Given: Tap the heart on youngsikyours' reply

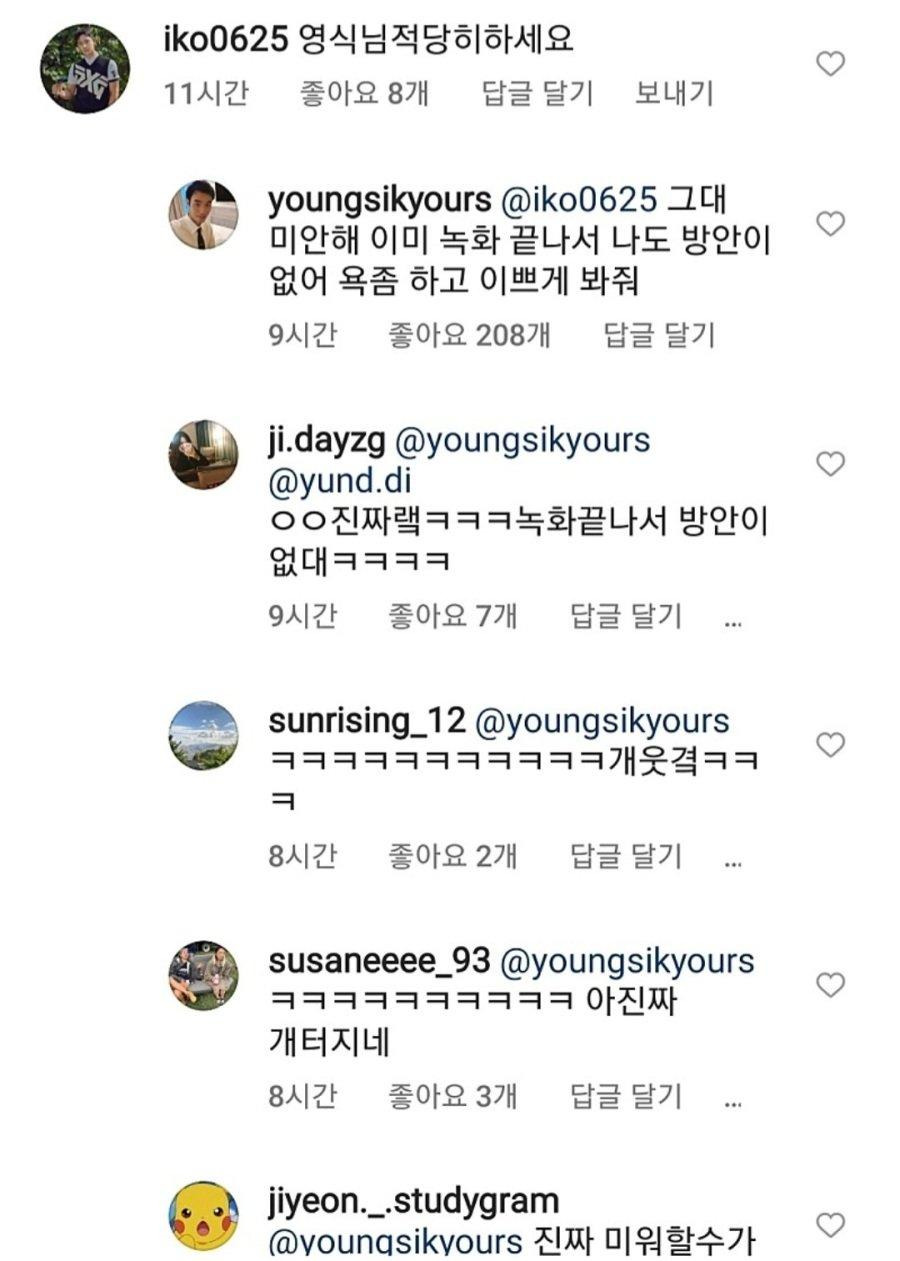Looking at the screenshot, I should (x=831, y=224).
